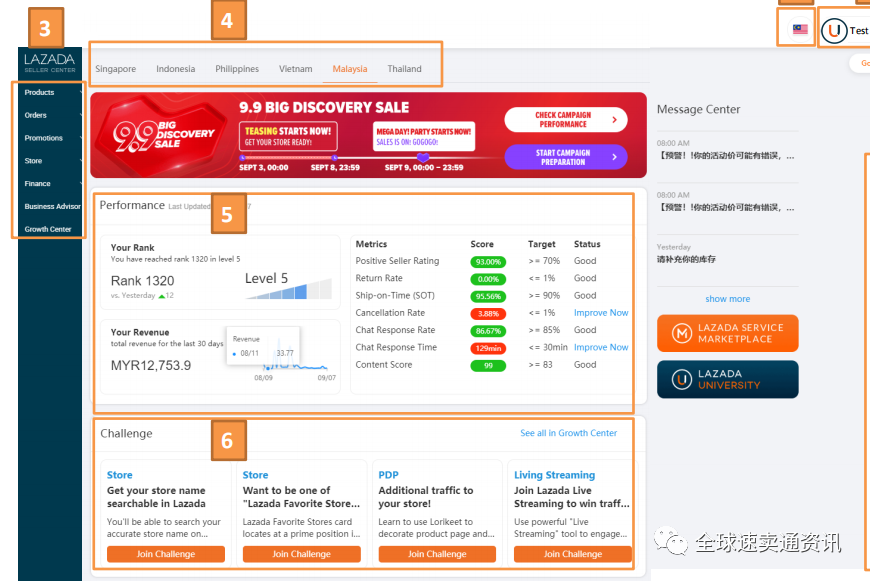The height and width of the screenshot is (581, 870).
Task: Open the Philippines country tab
Action: click(x=237, y=69)
